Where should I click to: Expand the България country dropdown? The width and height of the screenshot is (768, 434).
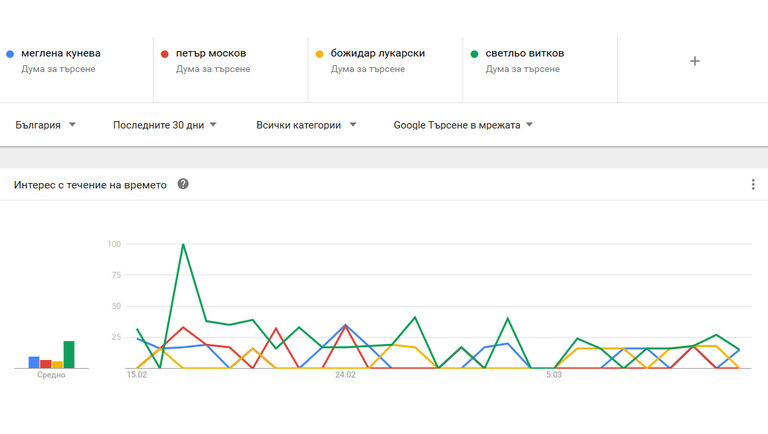(46, 125)
